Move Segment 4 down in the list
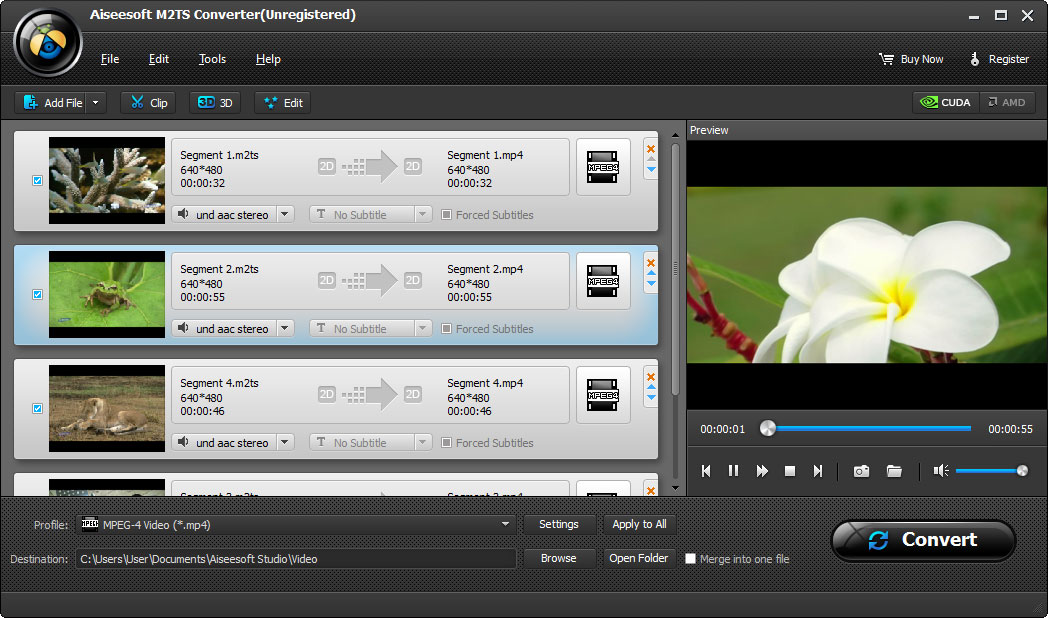The width and height of the screenshot is (1048, 618). (x=651, y=398)
